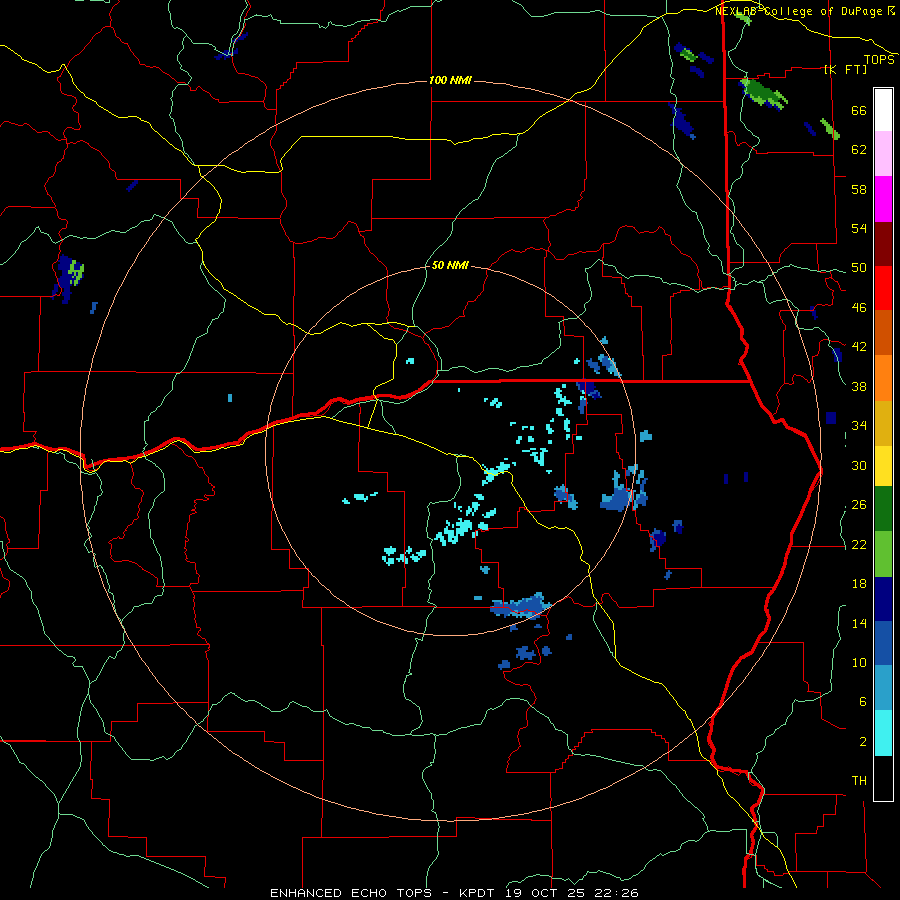
Task: Click the white swatch in the tops legend
Action: click(x=883, y=110)
